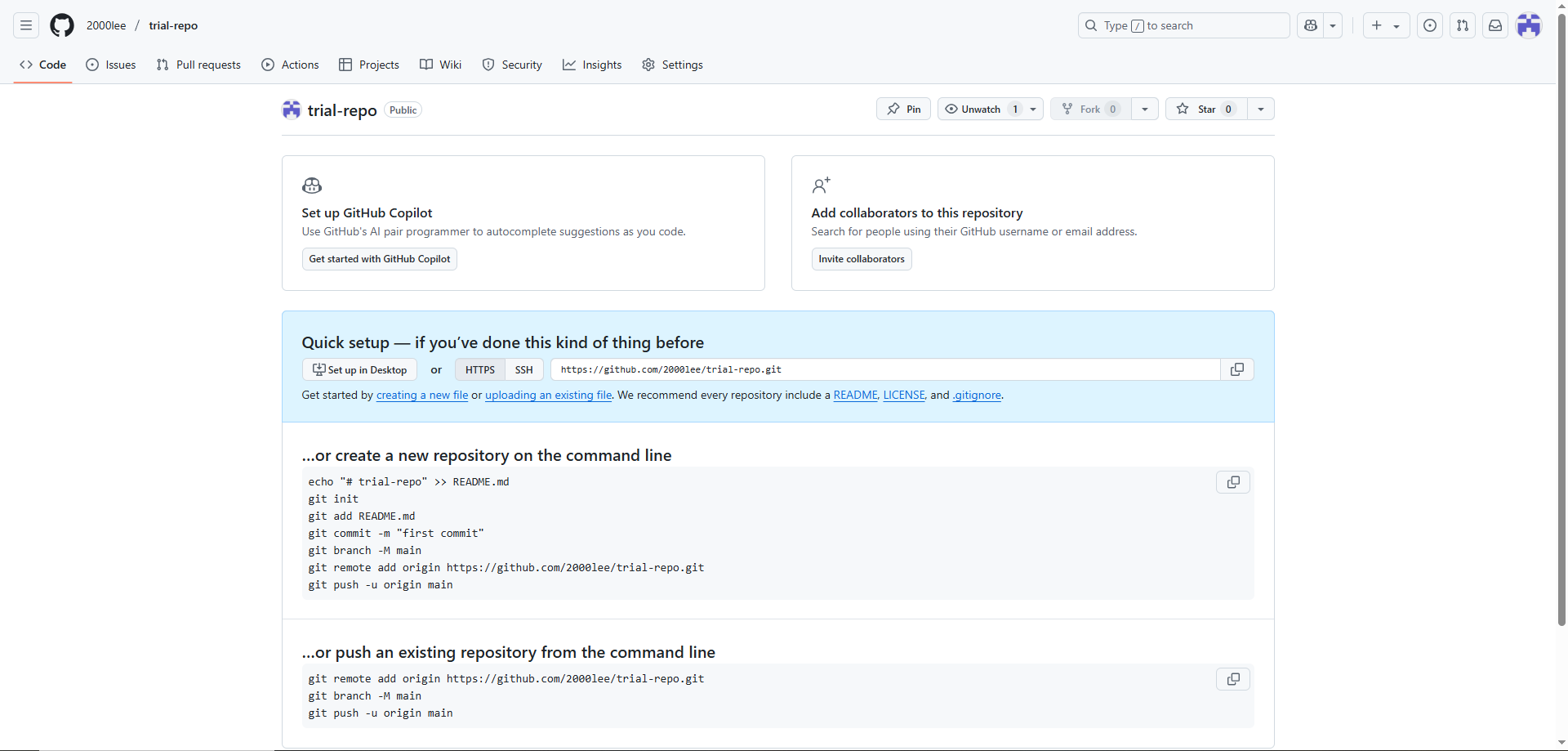The height and width of the screenshot is (751, 1568).
Task: Open the 2000lee owner breadcrumb link
Action: (106, 25)
